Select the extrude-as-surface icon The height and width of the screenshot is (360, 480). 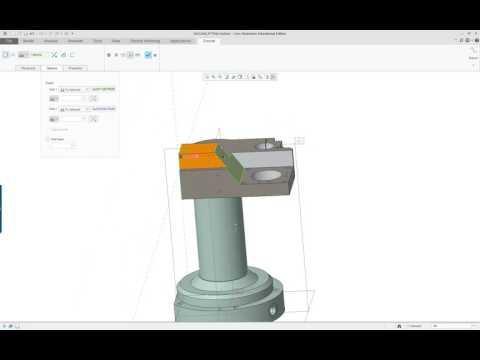(13, 55)
